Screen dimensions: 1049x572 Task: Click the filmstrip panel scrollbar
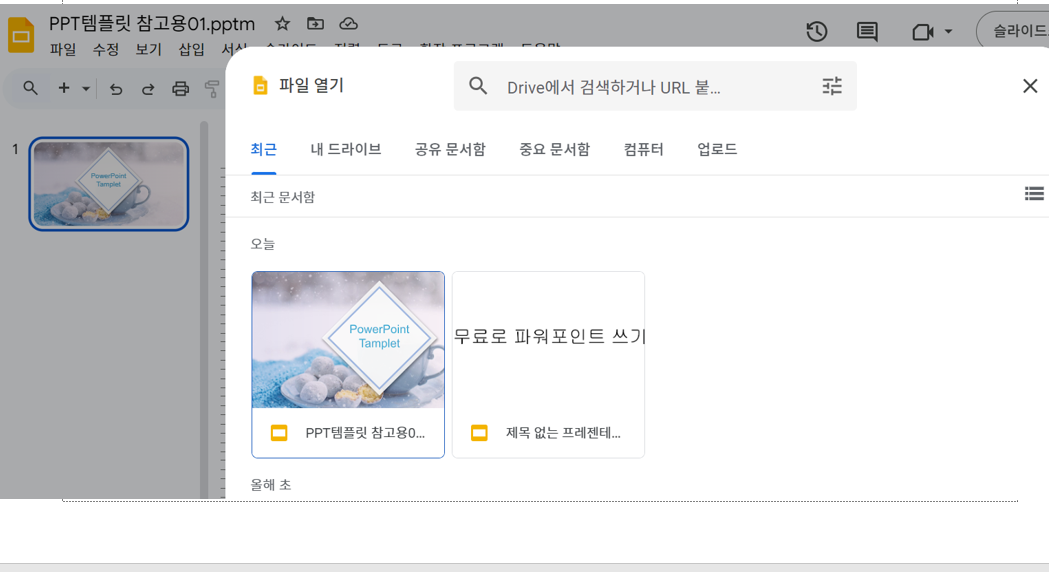(x=204, y=309)
